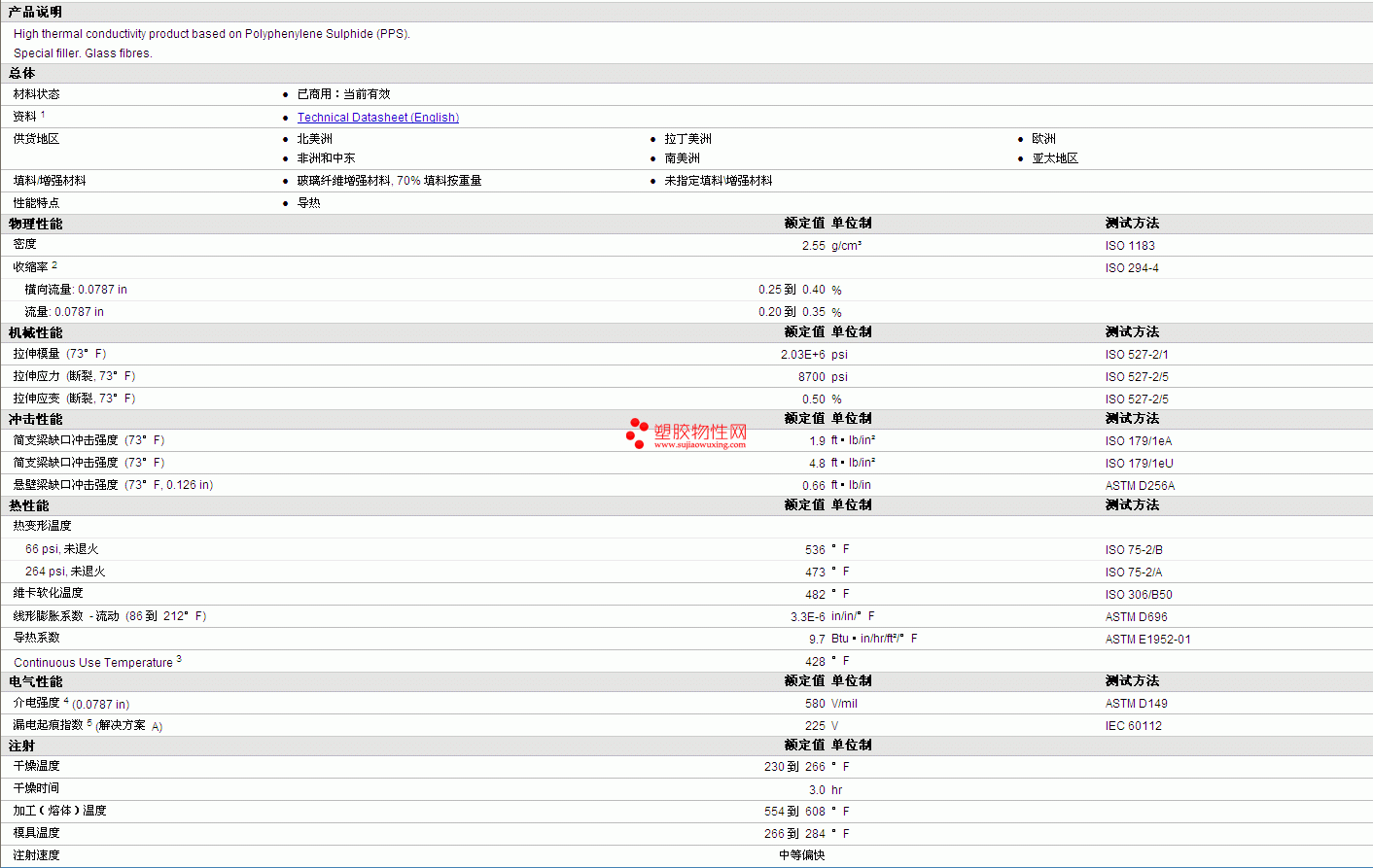The width and height of the screenshot is (1373, 868).
Task: Select the 干燥温度 row label
Action: 36,766
